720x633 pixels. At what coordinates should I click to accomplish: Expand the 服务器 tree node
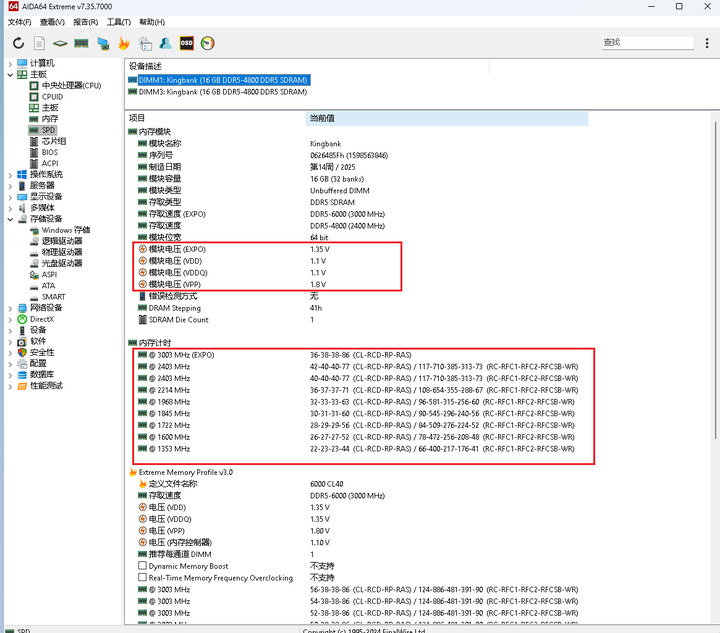point(10,186)
